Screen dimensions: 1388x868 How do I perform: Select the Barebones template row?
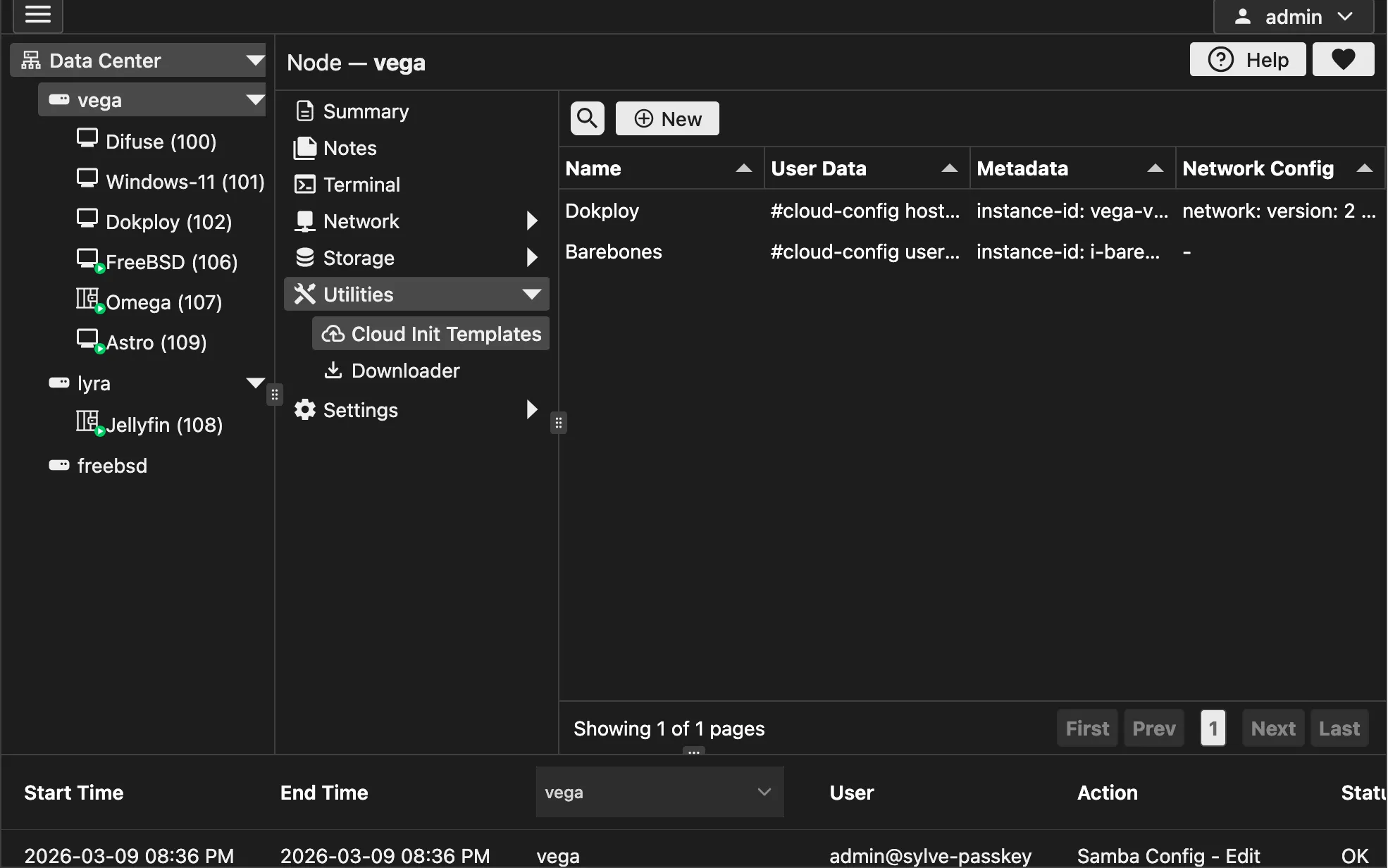[x=613, y=252]
